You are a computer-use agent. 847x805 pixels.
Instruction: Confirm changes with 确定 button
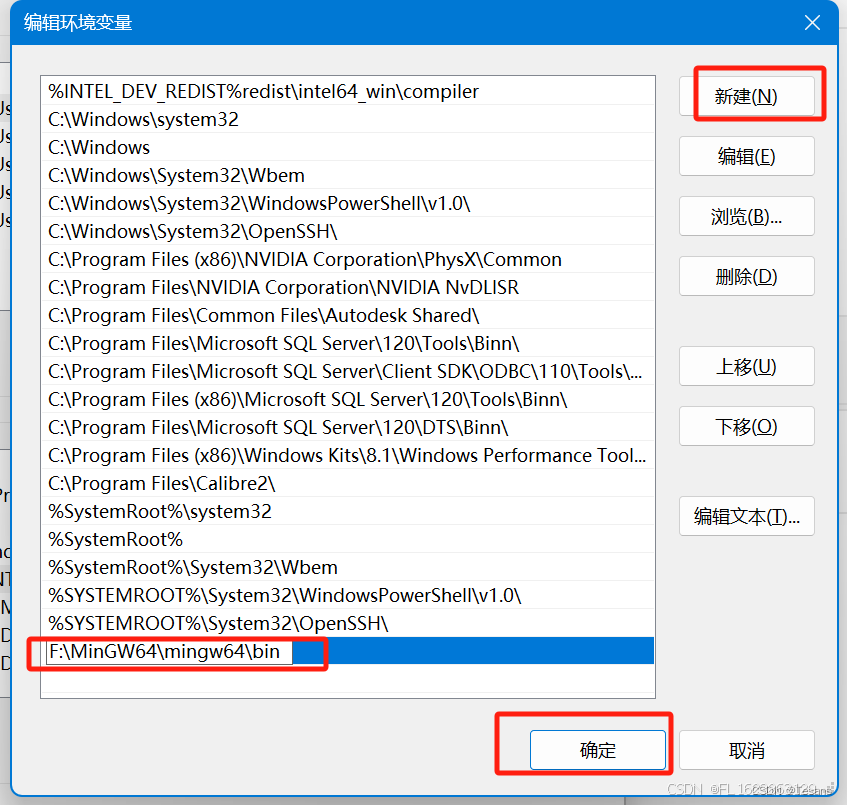pos(598,749)
